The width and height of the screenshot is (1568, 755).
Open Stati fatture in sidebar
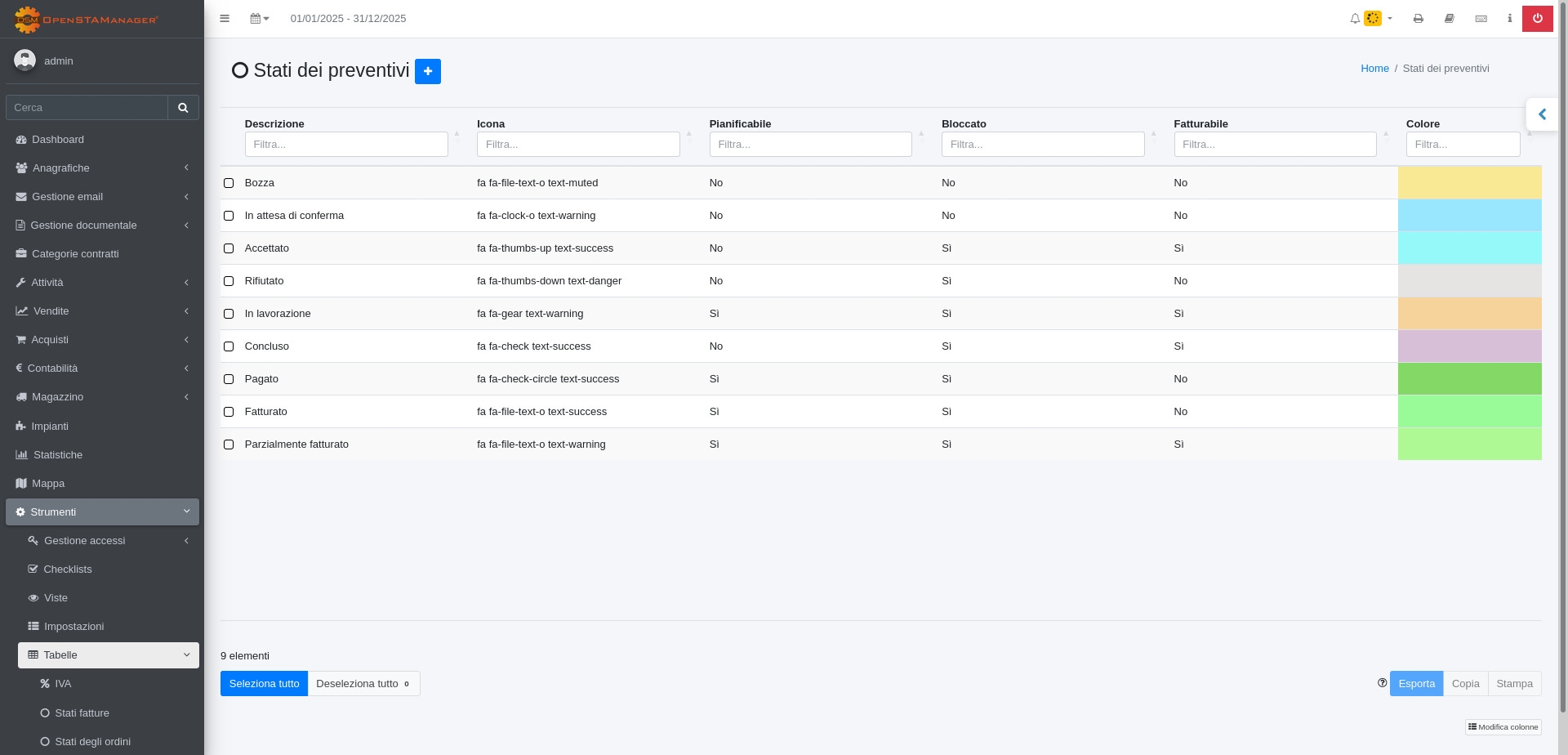pos(82,713)
